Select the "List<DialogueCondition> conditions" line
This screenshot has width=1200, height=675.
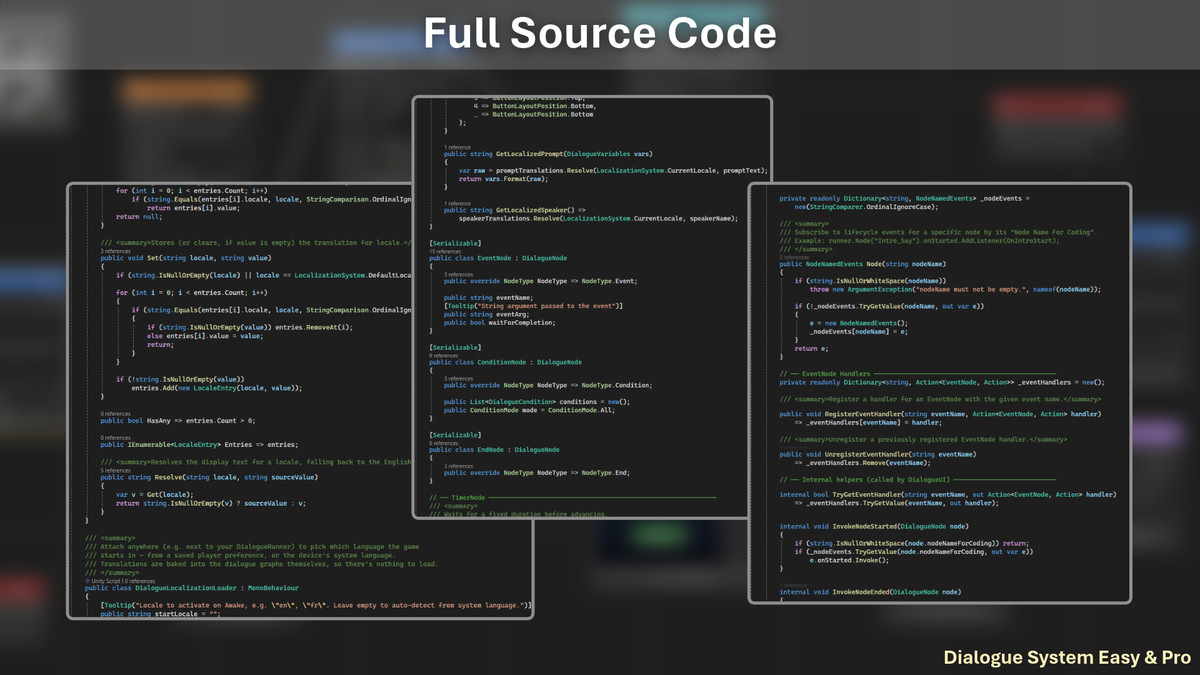[537, 402]
